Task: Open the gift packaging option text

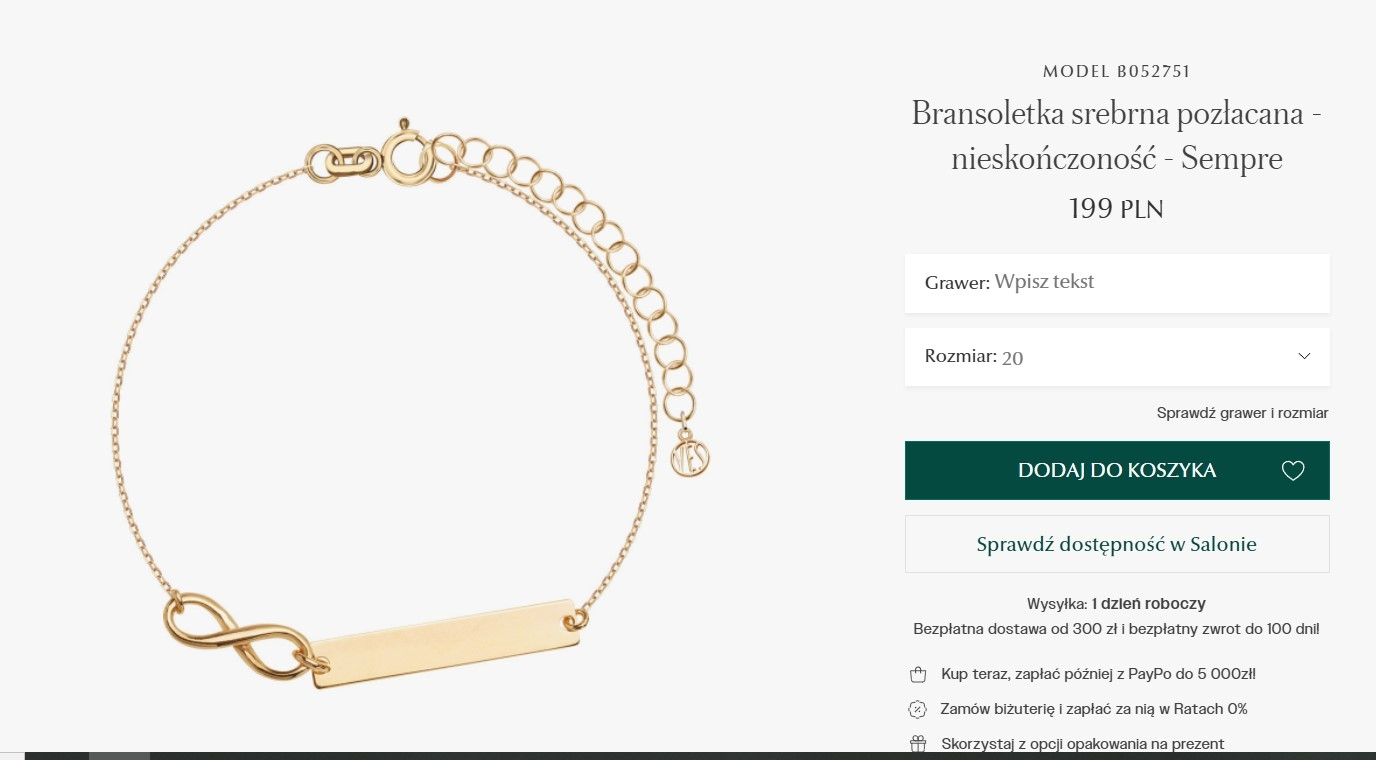Action: [1082, 744]
